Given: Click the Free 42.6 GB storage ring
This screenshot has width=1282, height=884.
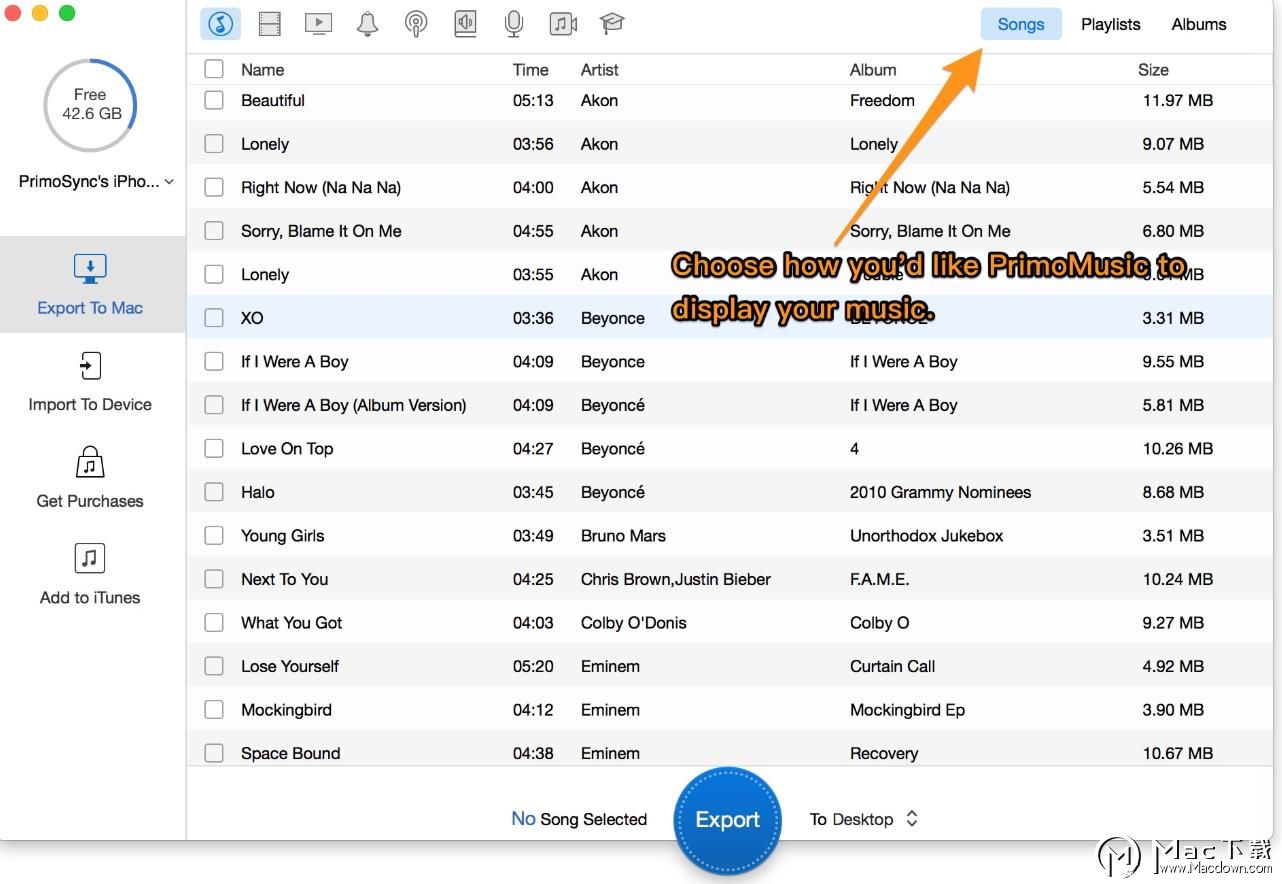Looking at the screenshot, I should coord(90,105).
